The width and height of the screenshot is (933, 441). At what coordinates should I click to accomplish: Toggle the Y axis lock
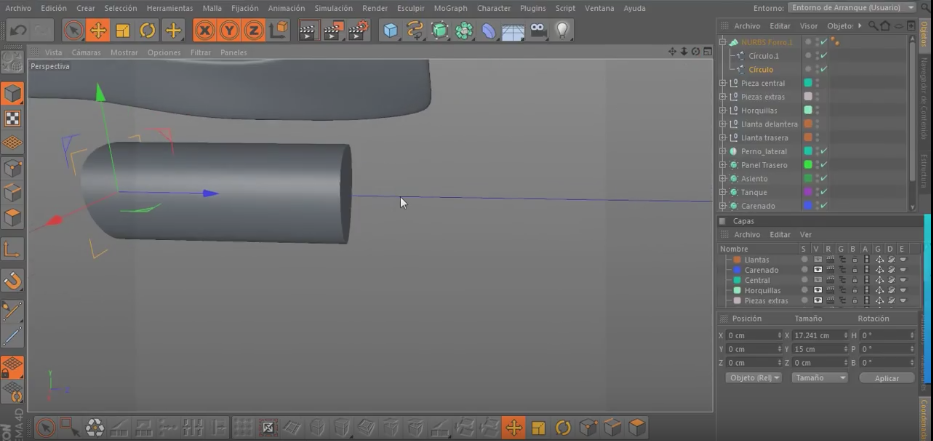coord(229,30)
